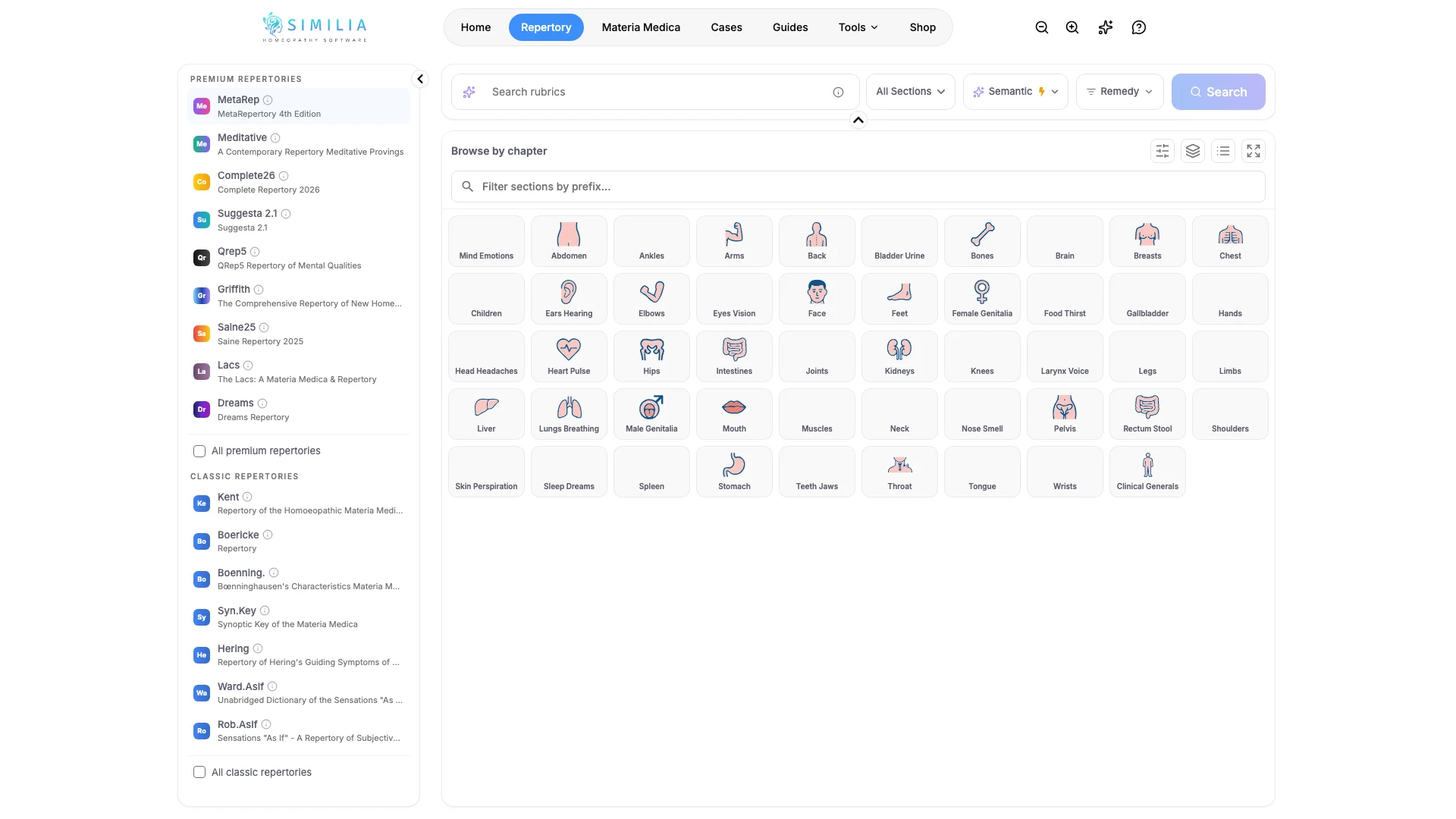Open the Heart Pulse chapter
Viewport: 1456px width, 819px height.
569,356
